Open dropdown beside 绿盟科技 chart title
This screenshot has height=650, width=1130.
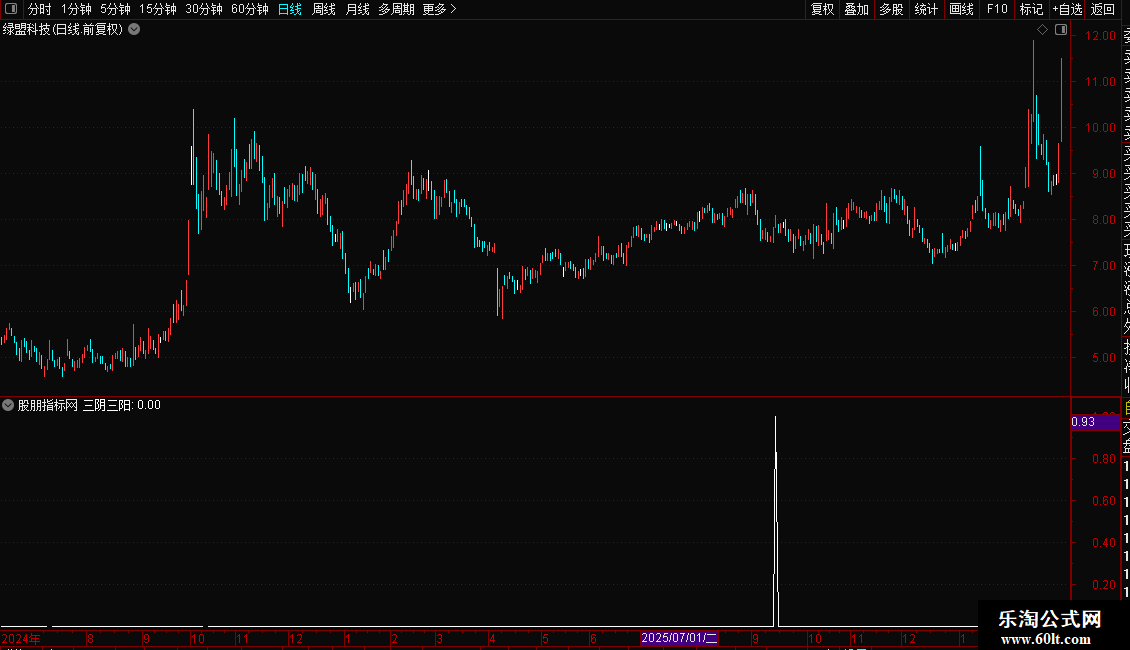pyautogui.click(x=134, y=30)
